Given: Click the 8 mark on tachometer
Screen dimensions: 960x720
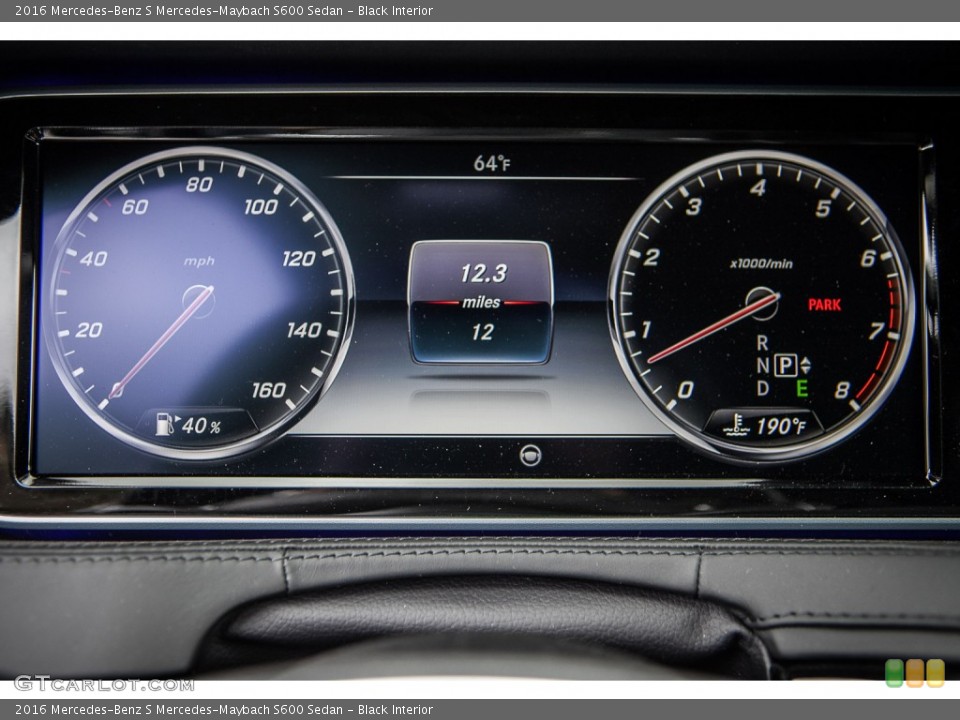Looking at the screenshot, I should (843, 390).
